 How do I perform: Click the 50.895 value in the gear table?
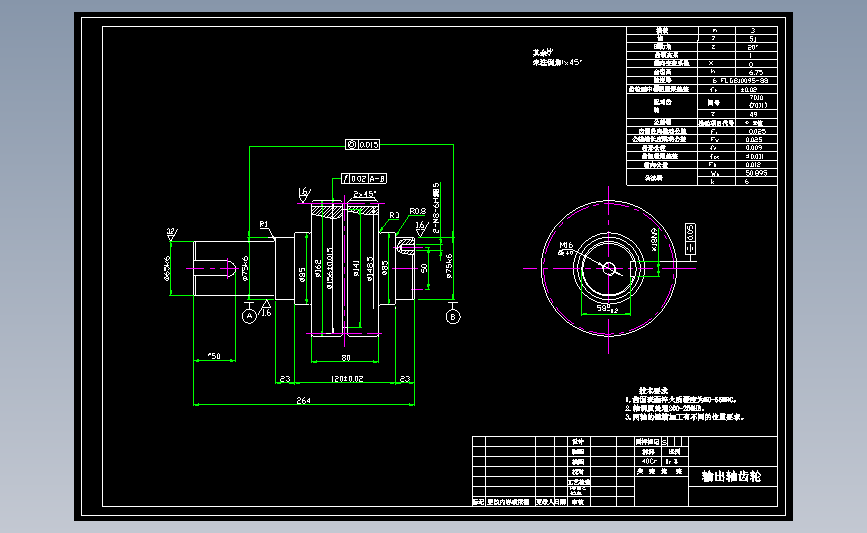point(756,173)
